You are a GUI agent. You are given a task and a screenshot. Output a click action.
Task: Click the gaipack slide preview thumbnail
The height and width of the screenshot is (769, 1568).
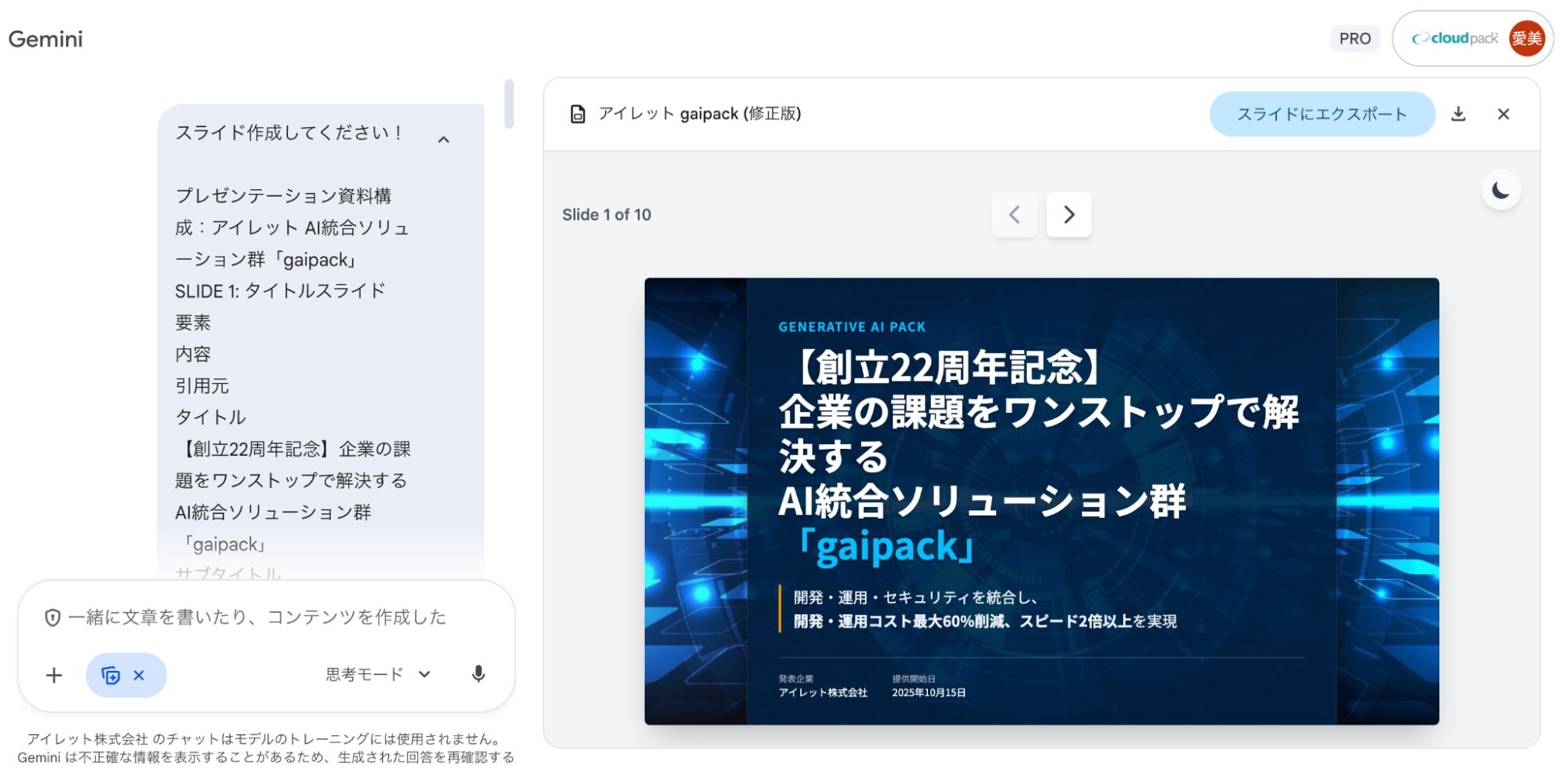(1042, 501)
